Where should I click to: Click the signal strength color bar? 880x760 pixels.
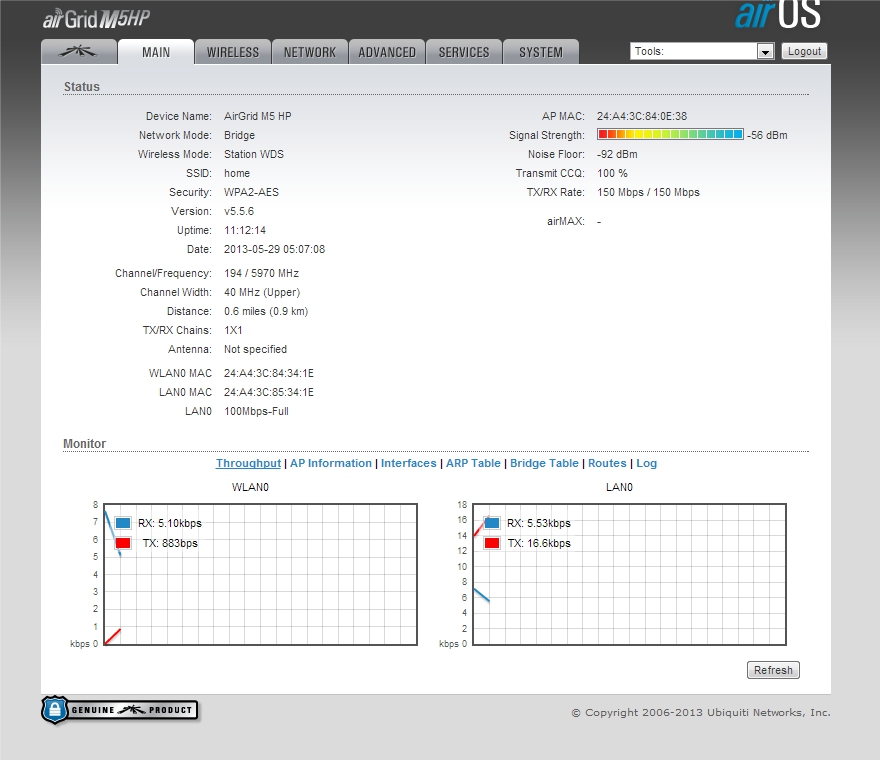670,134
